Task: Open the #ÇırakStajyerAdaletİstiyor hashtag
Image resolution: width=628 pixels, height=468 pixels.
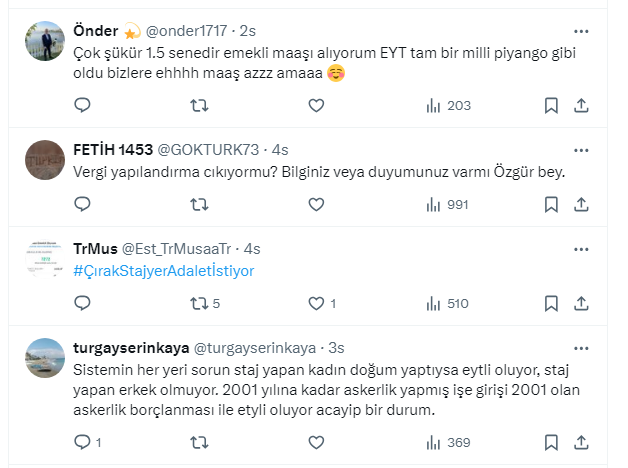Action: (x=164, y=270)
